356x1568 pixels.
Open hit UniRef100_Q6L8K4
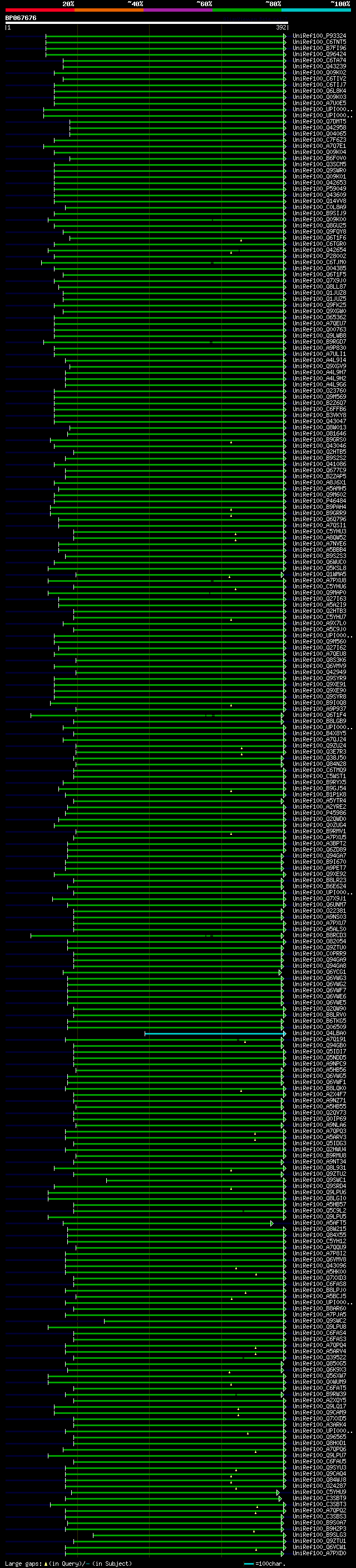319,91
